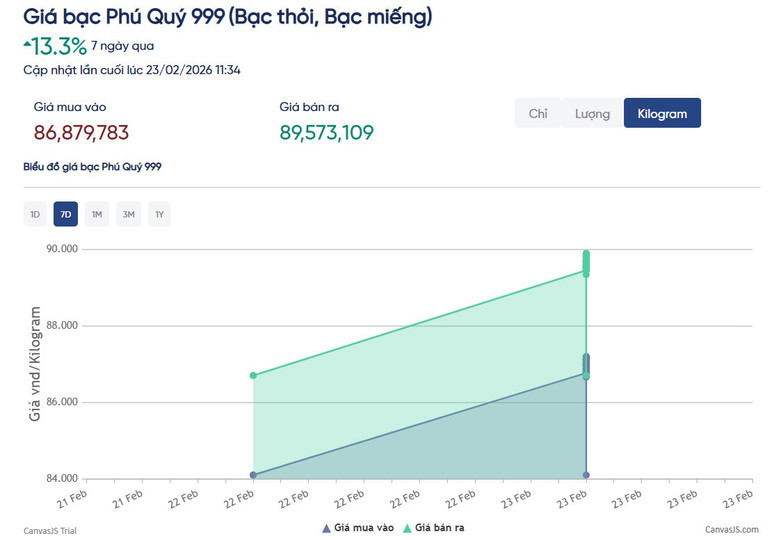The height and width of the screenshot is (540, 770).
Task: Click the purple triangle legend marker
Action: tap(326, 527)
